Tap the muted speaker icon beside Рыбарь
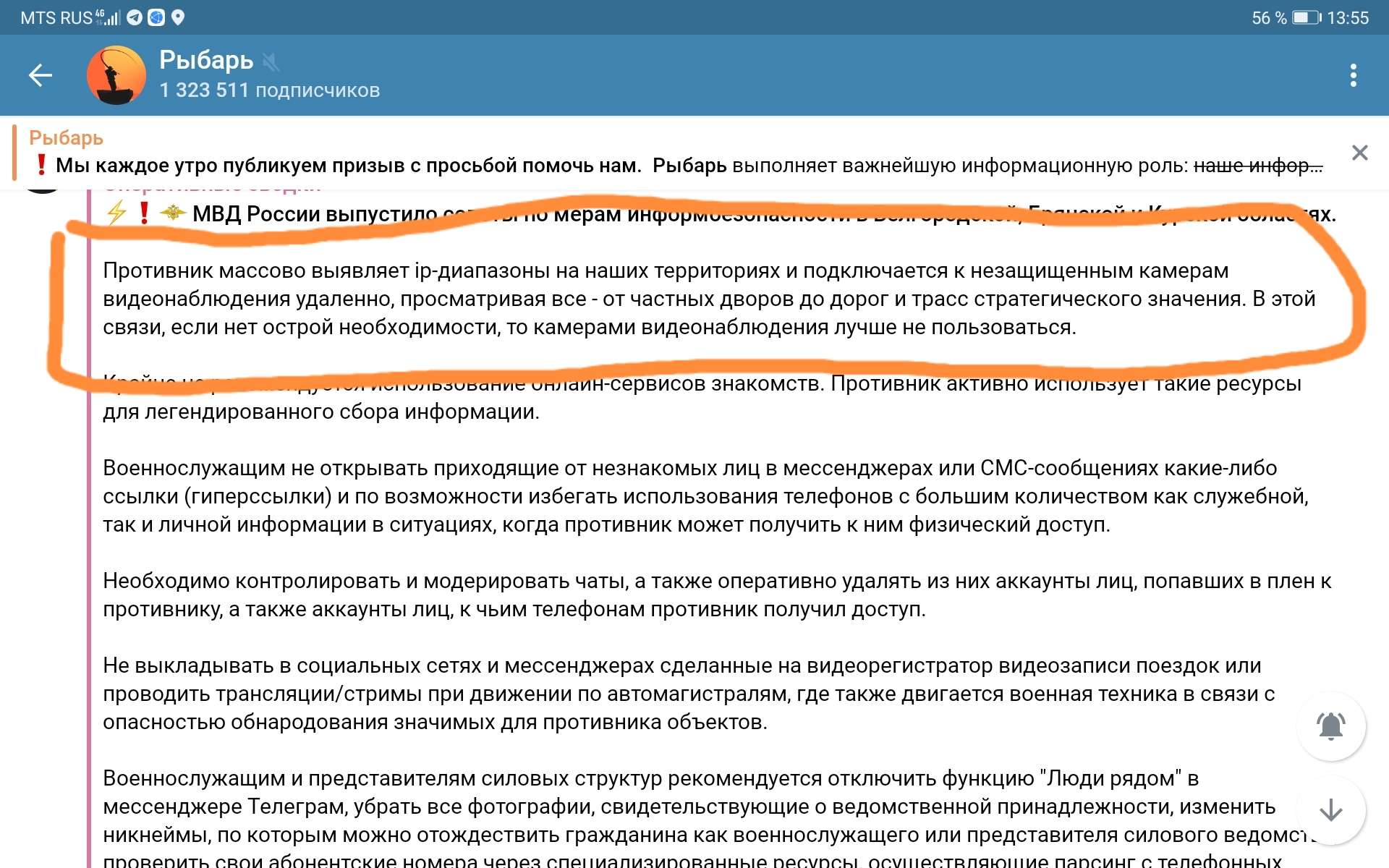The height and width of the screenshot is (868, 1389). tap(271, 62)
